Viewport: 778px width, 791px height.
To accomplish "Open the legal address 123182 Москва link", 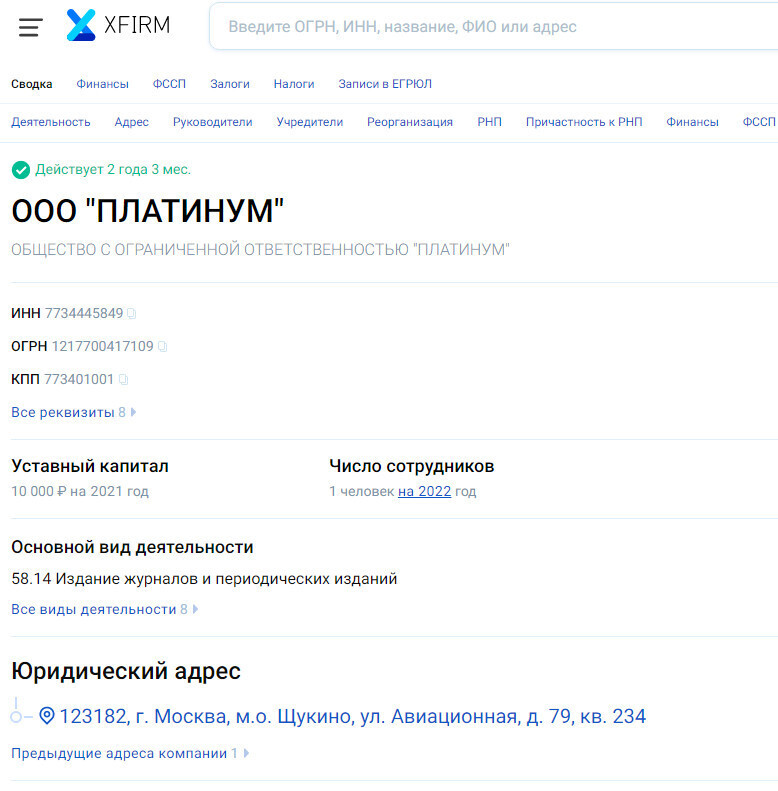I will [x=352, y=716].
